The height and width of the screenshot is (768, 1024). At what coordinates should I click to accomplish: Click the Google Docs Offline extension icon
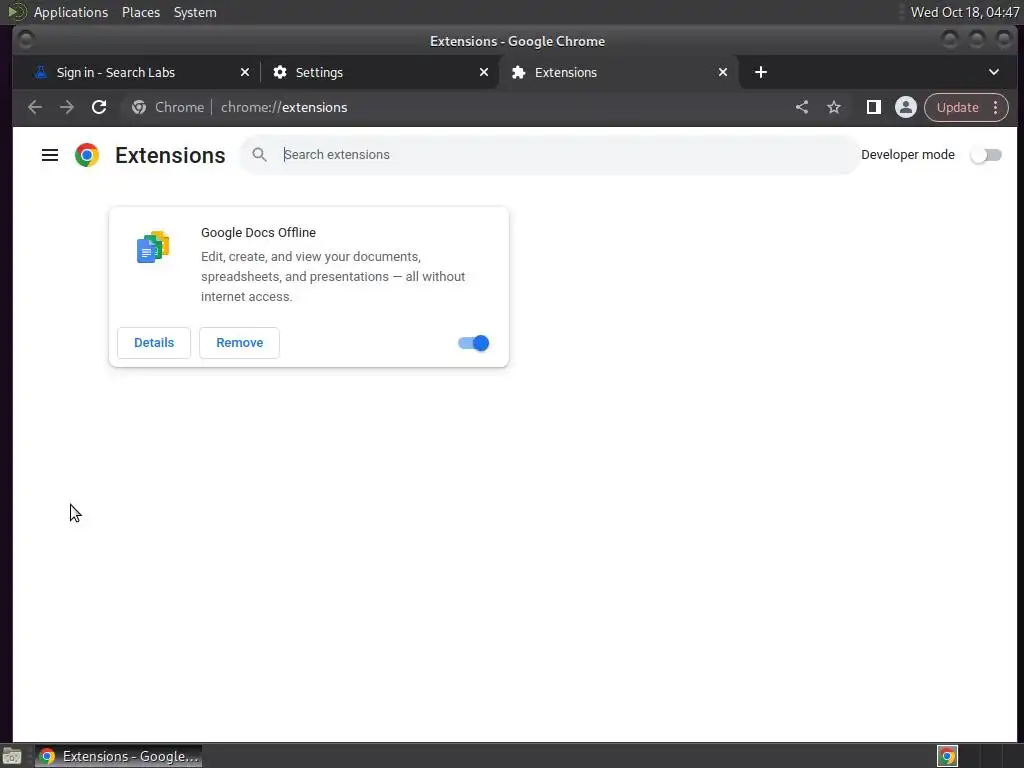click(153, 247)
